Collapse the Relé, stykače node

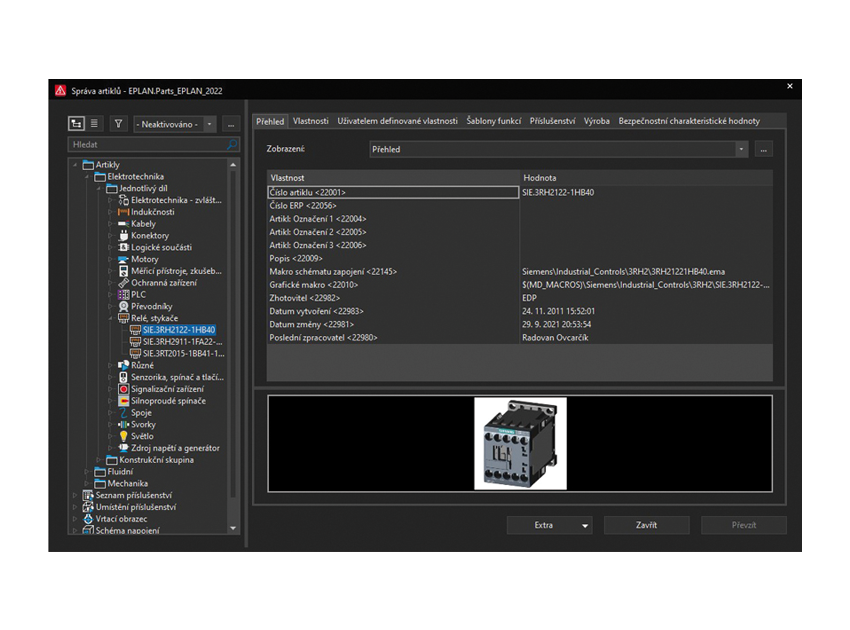[x=111, y=318]
